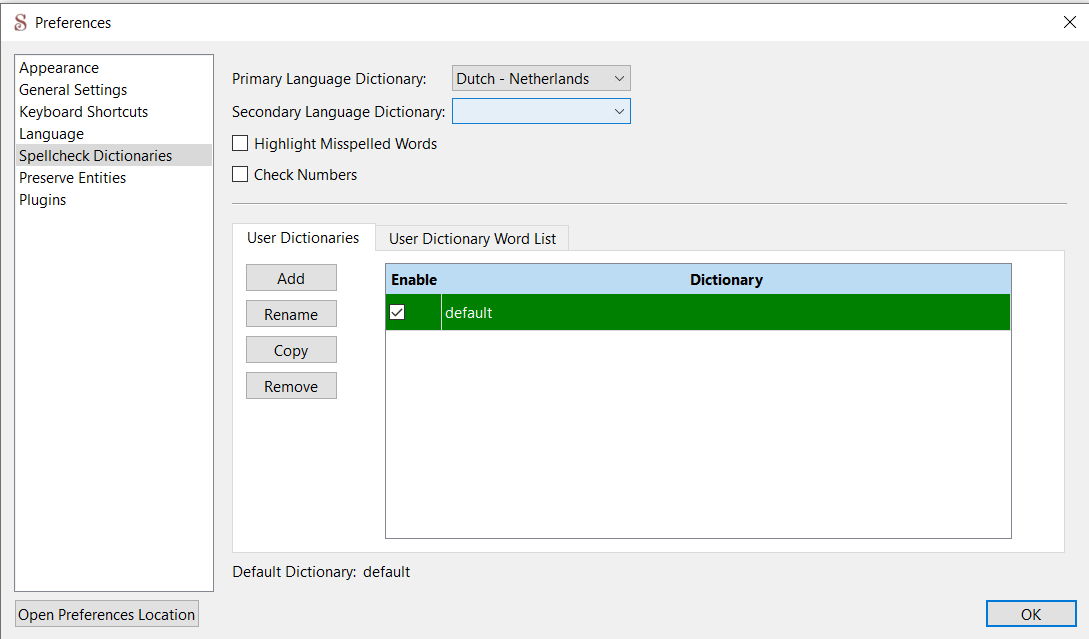
Task: Click Open Preferences Location button
Action: 107,615
